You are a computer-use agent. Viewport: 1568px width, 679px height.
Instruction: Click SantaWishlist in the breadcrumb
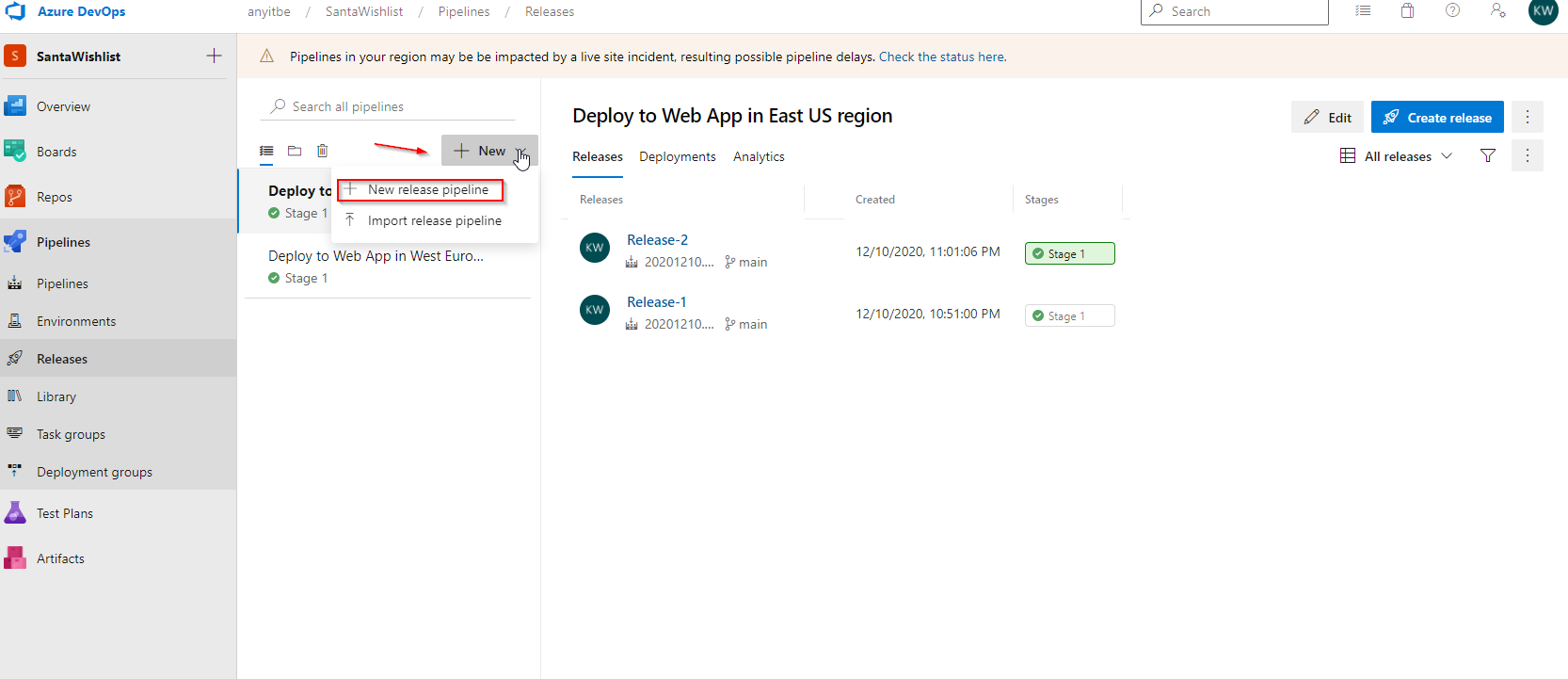tap(364, 11)
